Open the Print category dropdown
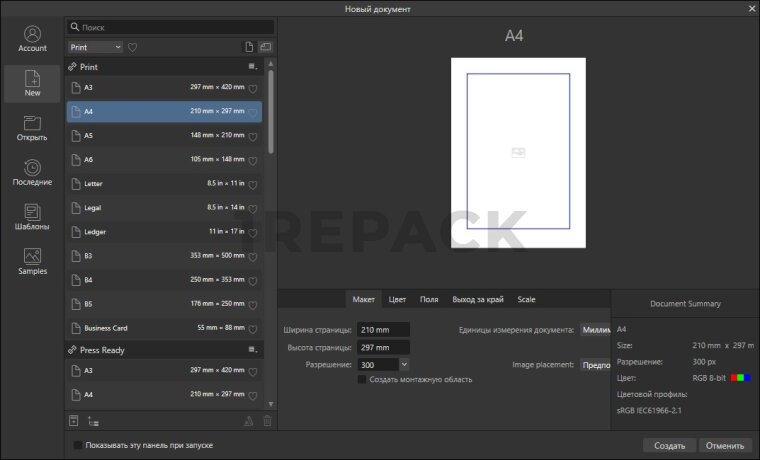This screenshot has height=460, width=760. (95, 47)
